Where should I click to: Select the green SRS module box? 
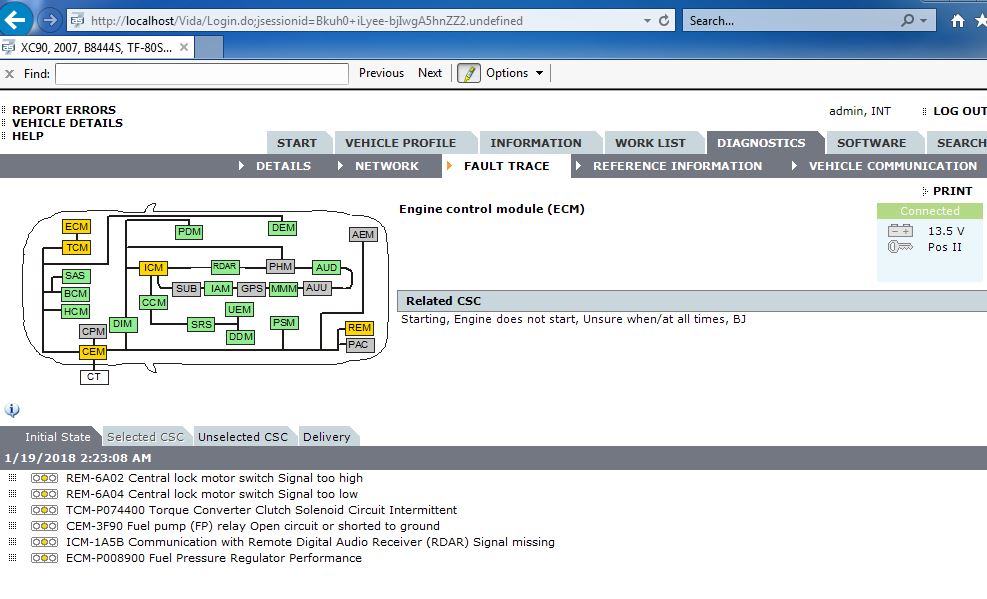point(201,324)
